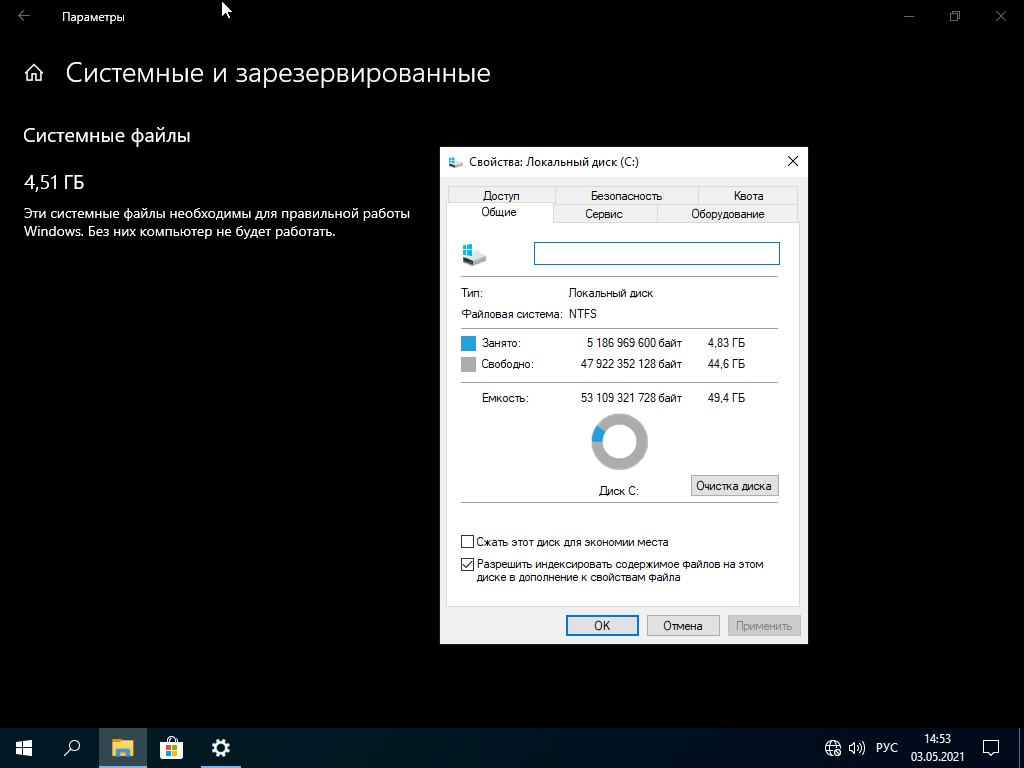
Task: Open the volume speaker tray icon
Action: pos(856,748)
